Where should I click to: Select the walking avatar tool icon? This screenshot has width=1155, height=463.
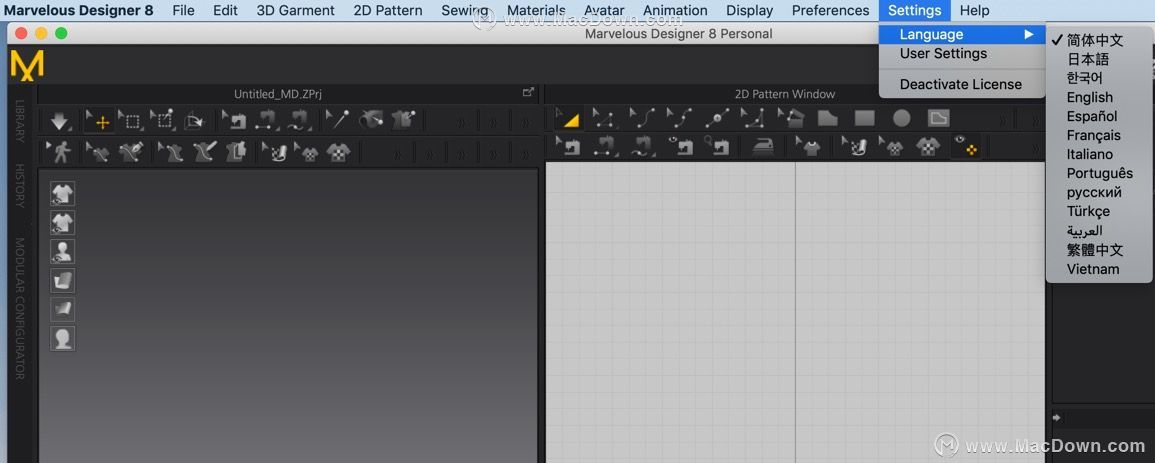(x=60, y=152)
